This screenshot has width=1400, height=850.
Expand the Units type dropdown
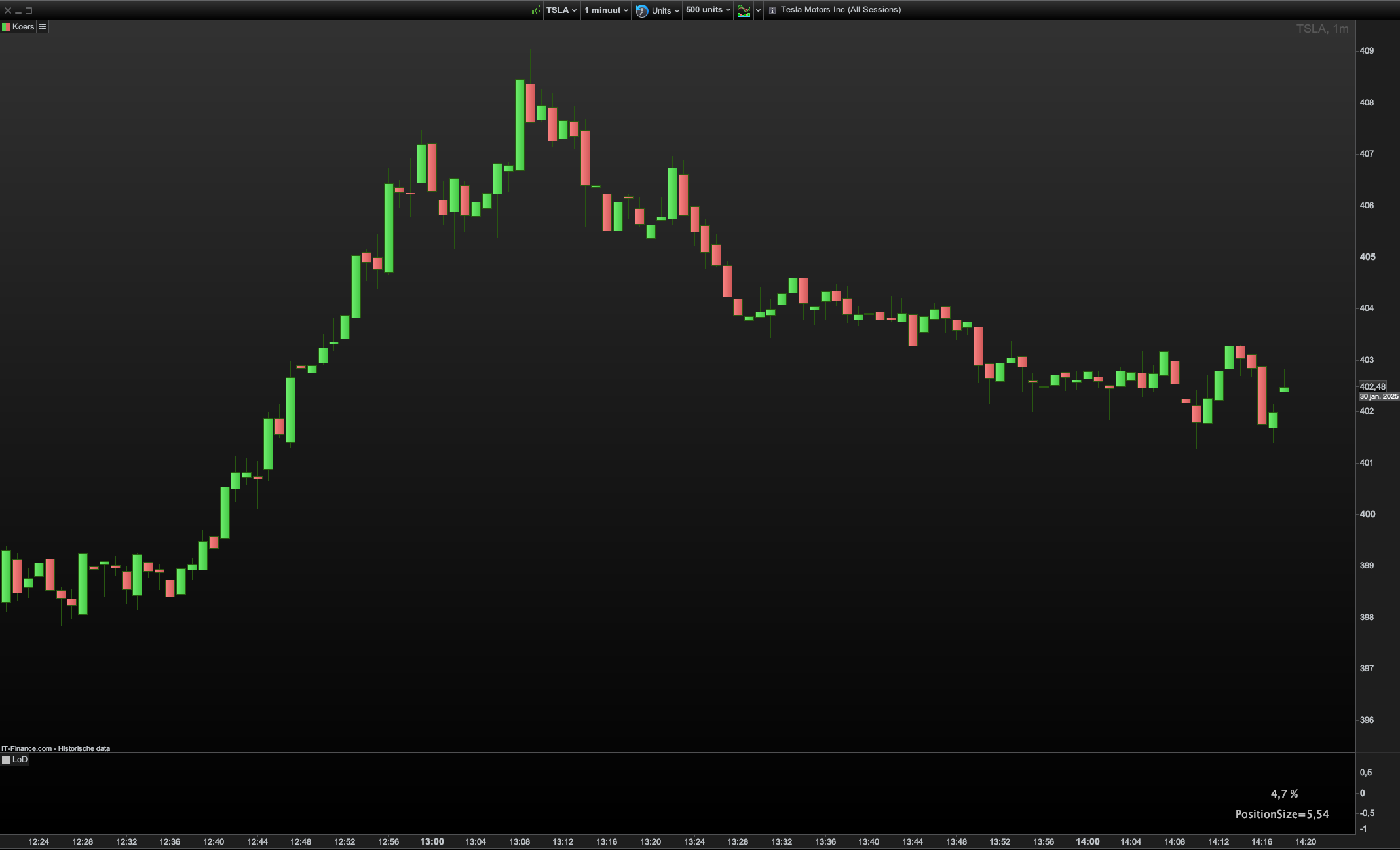coord(665,10)
